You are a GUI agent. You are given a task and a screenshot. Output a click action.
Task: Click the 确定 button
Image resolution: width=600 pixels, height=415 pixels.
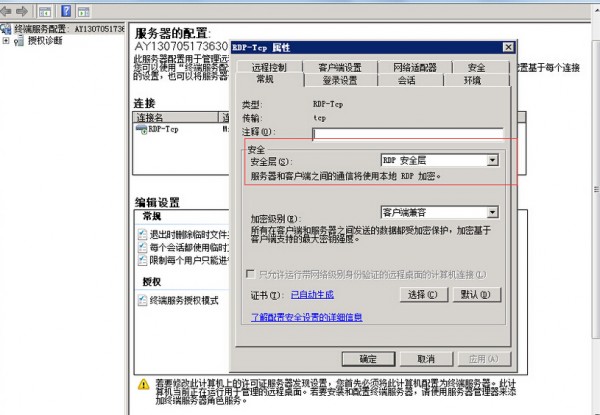[368, 358]
